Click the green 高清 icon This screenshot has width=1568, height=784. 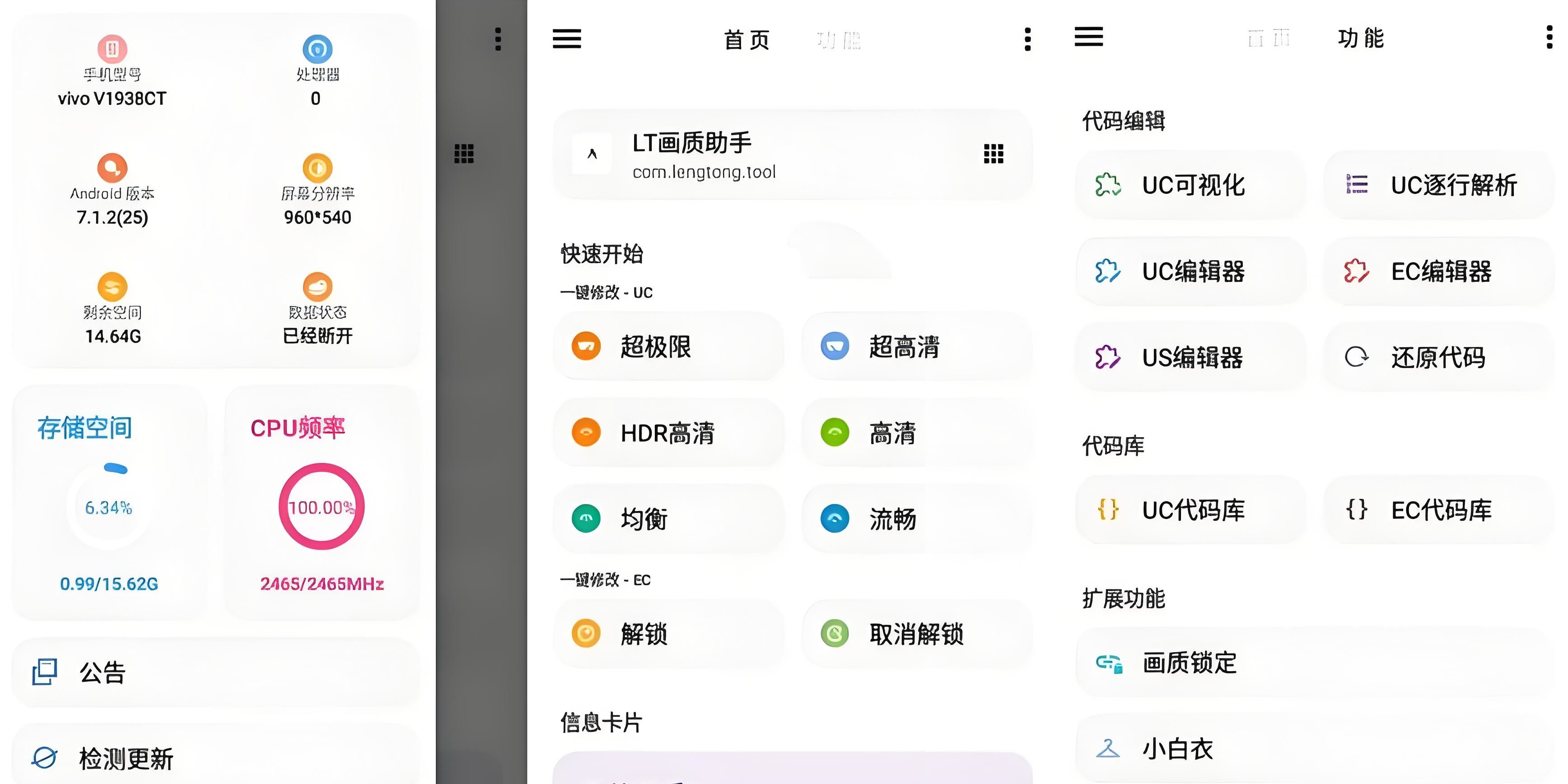835,433
